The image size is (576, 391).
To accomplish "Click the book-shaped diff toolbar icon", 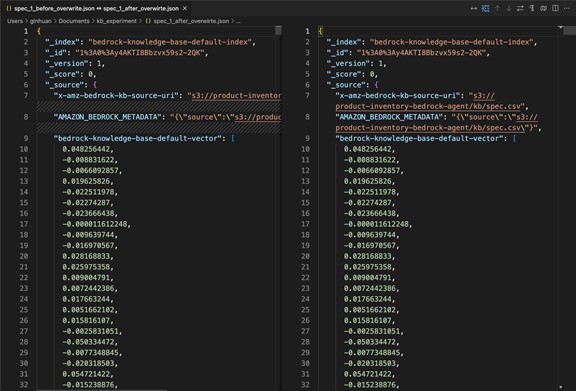I will pyautogui.click(x=544, y=8).
